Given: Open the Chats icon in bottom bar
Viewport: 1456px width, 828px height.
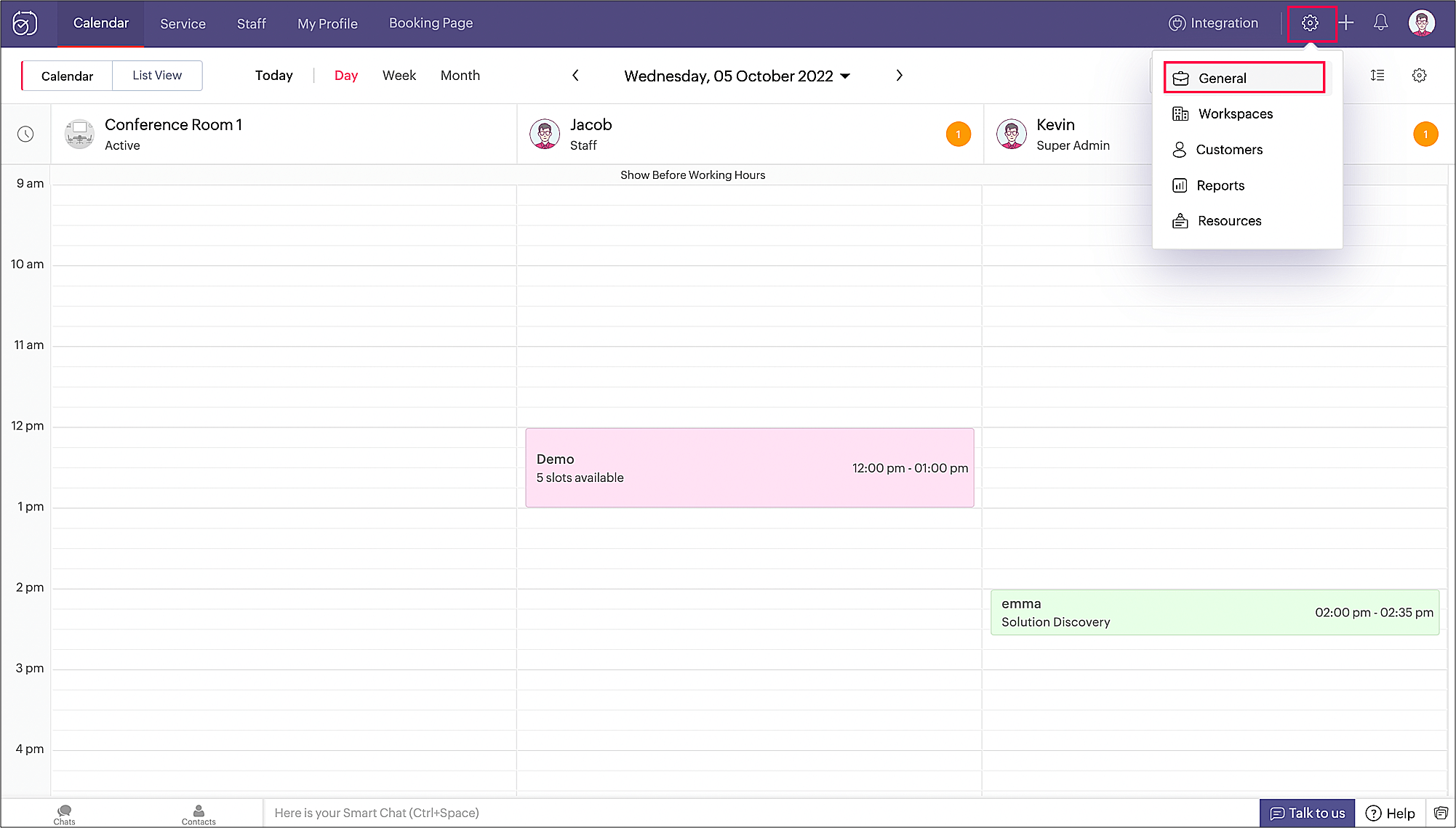Looking at the screenshot, I should coord(64,813).
